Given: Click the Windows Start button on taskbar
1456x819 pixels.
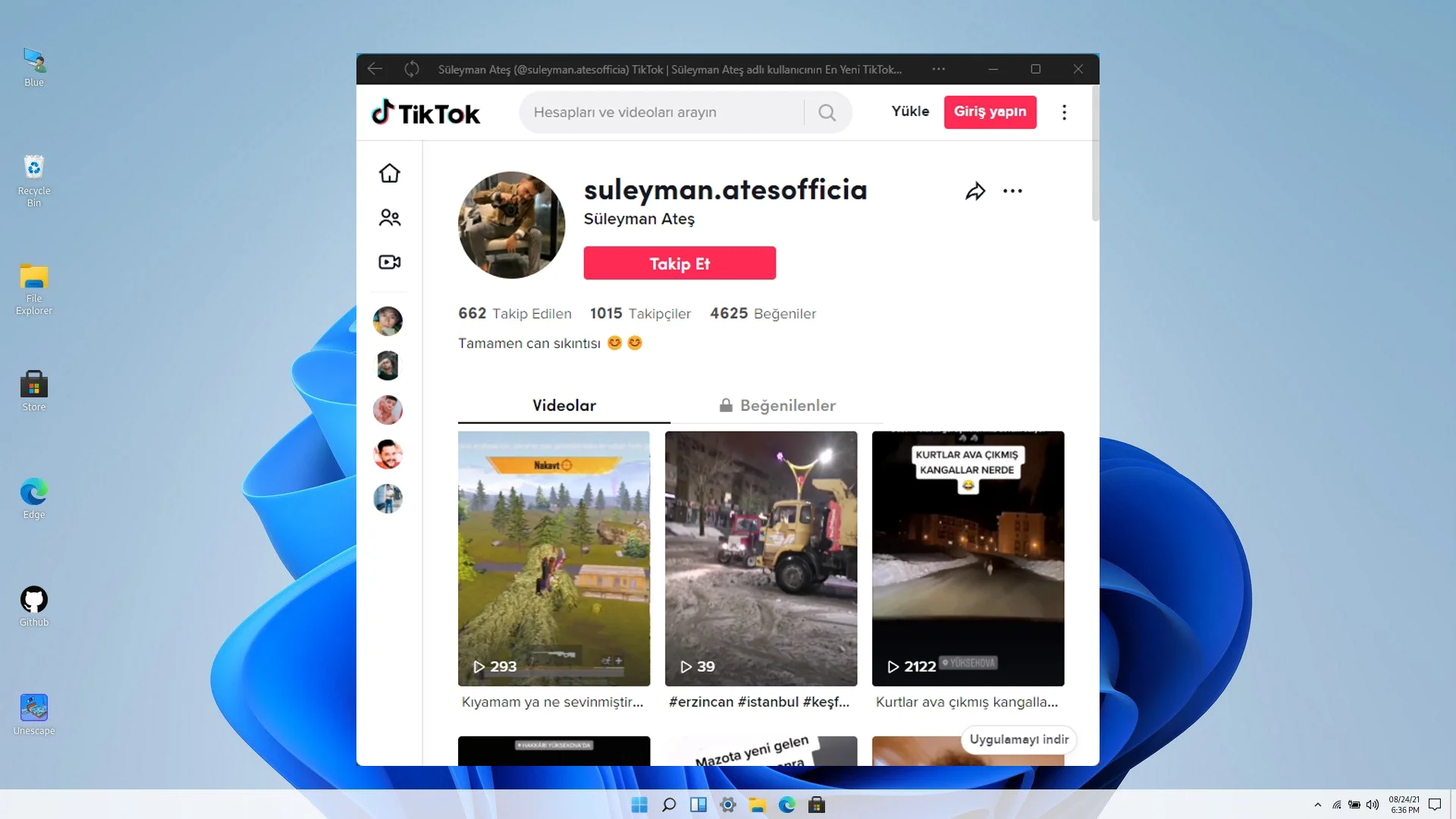Looking at the screenshot, I should click(639, 805).
